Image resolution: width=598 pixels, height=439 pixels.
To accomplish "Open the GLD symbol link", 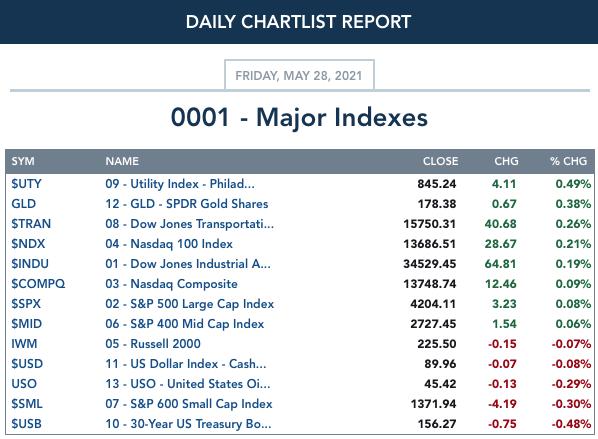I will [23, 204].
